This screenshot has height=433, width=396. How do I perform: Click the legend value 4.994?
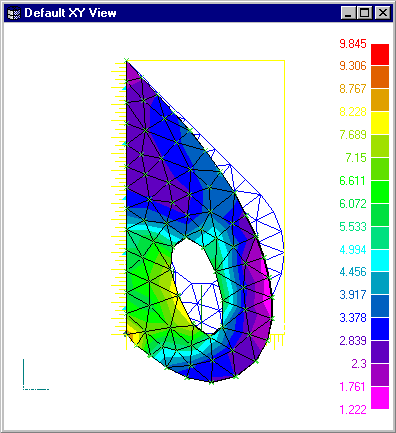click(353, 250)
